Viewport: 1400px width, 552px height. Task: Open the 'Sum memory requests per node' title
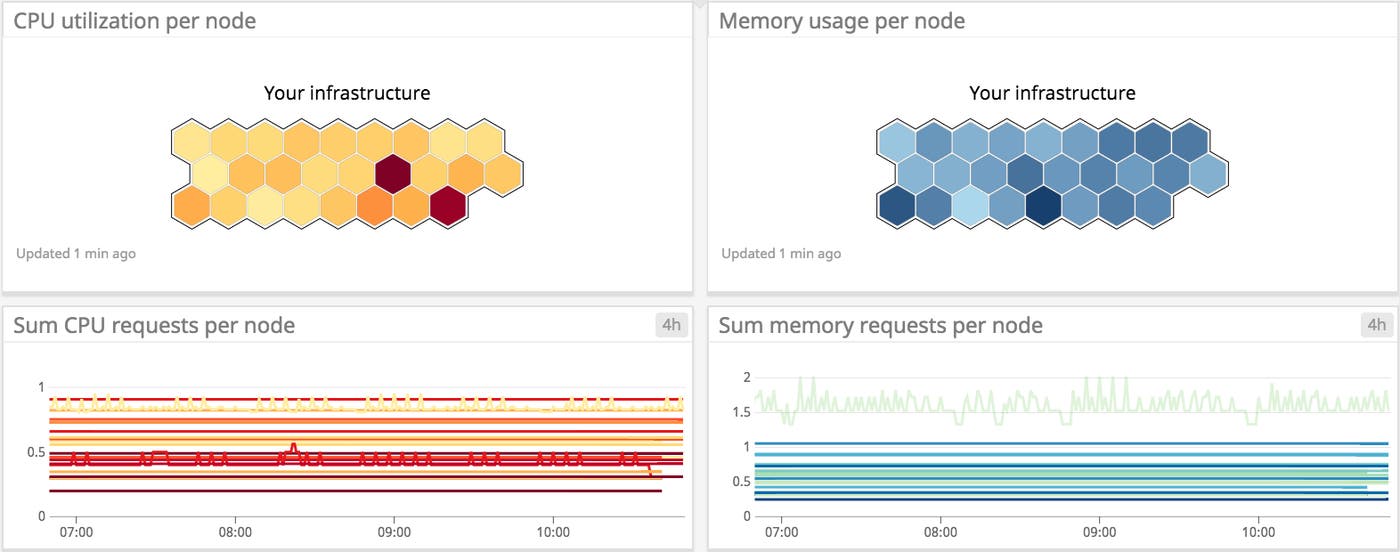[x=880, y=325]
